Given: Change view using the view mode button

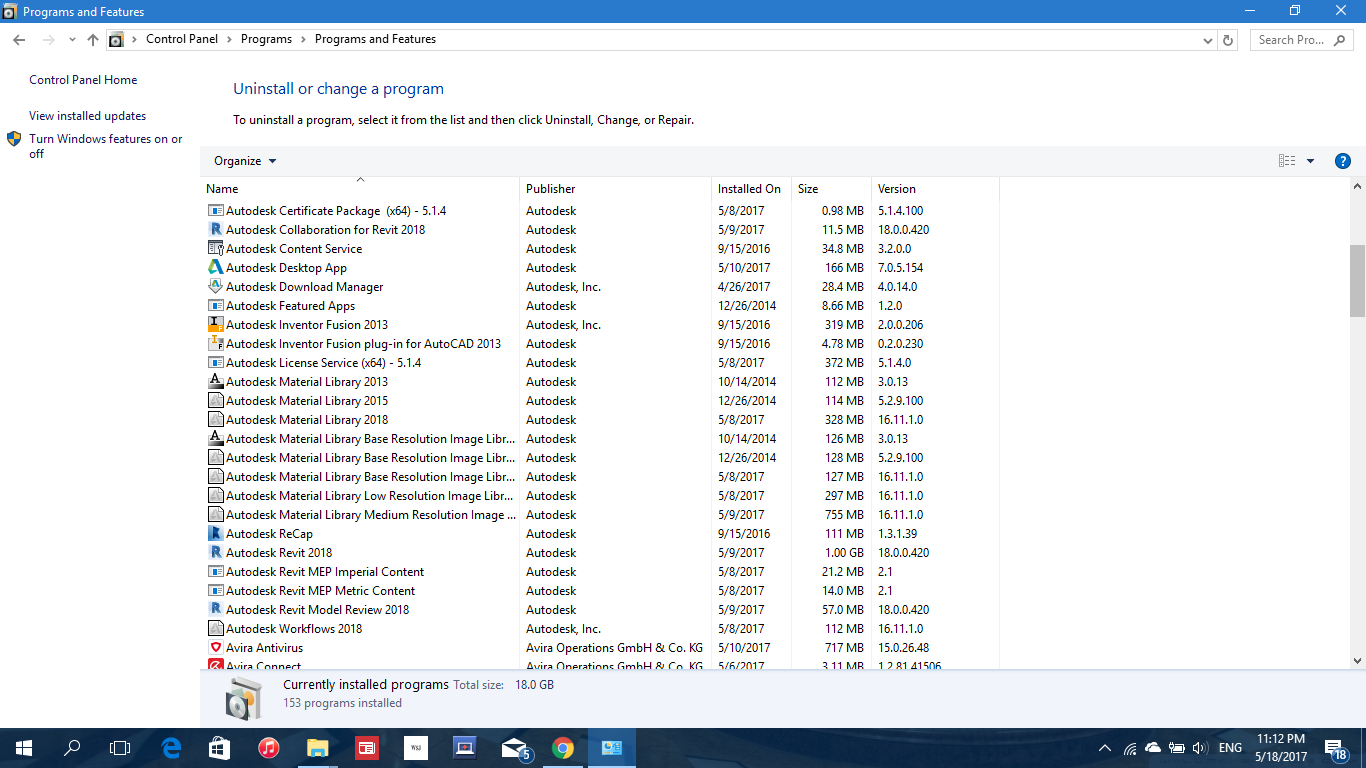Looking at the screenshot, I should pyautogui.click(x=1287, y=161).
